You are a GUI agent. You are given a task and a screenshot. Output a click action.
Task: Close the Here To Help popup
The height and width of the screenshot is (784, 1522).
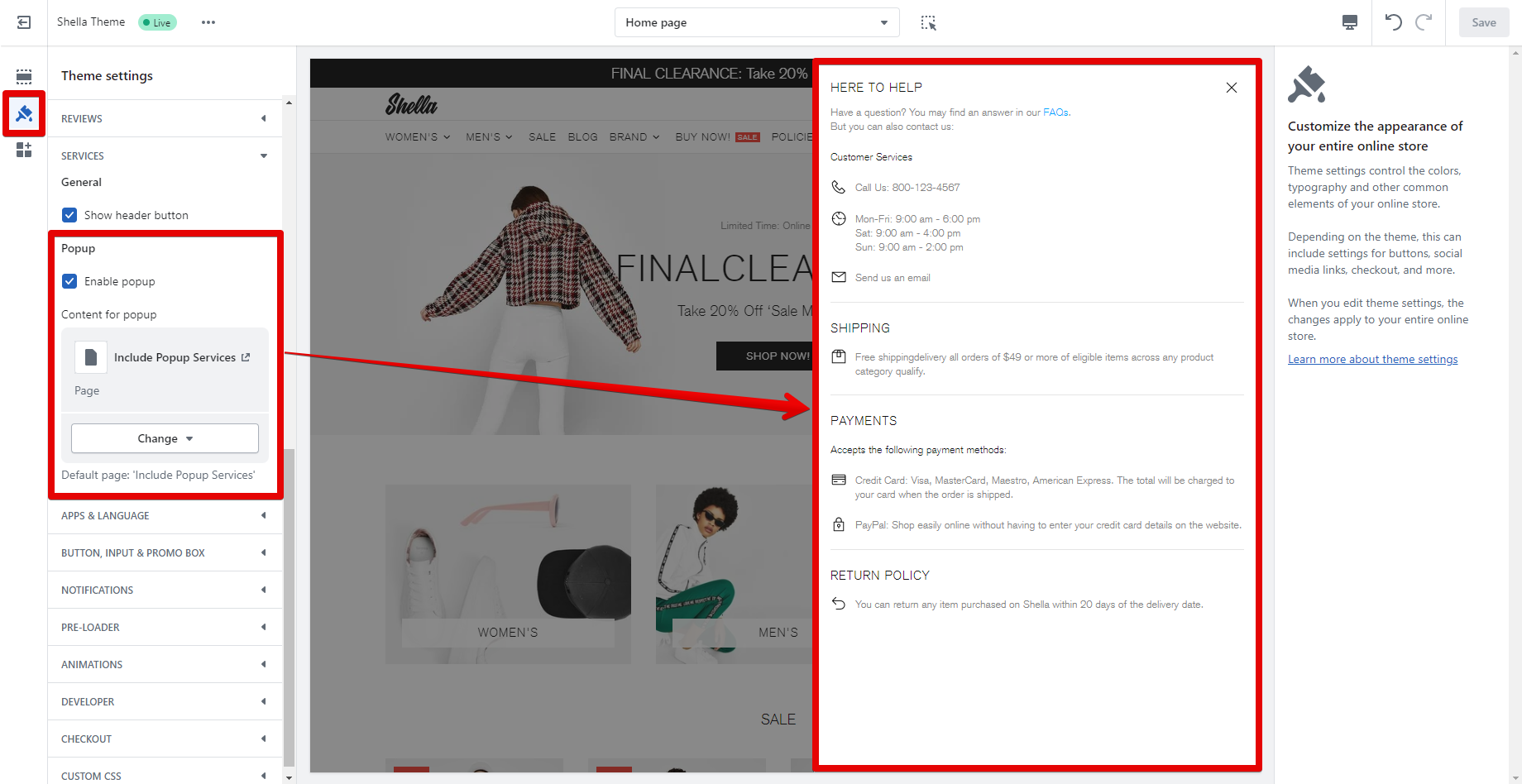pyautogui.click(x=1231, y=88)
